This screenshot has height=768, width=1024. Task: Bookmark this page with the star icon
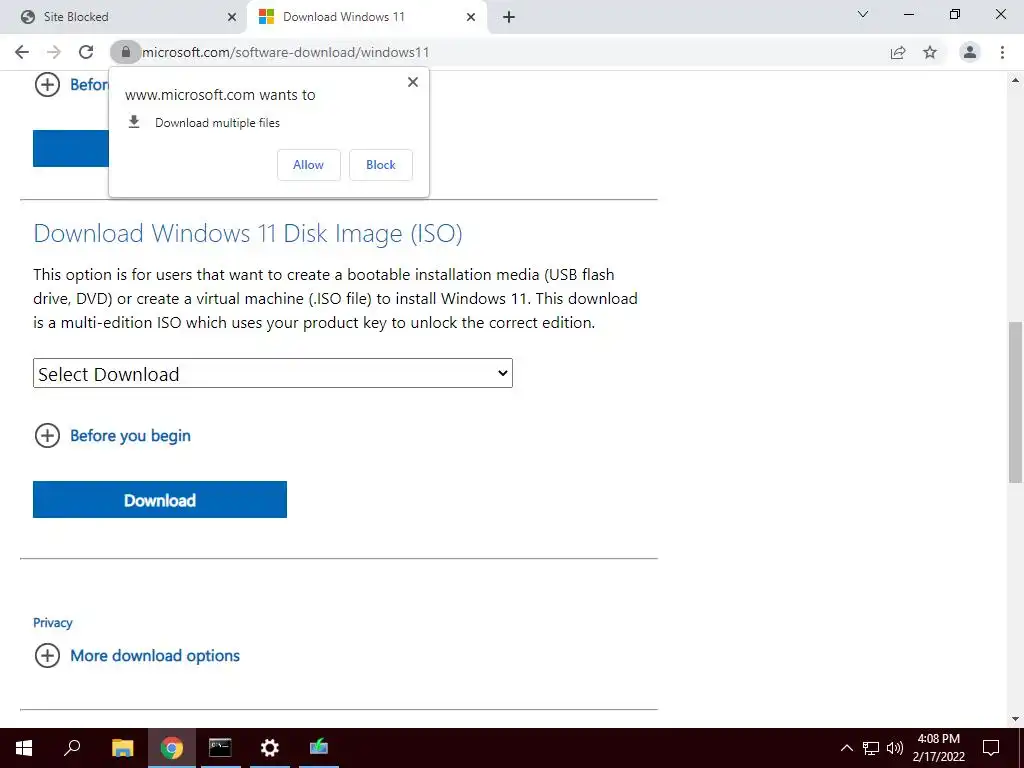point(930,52)
